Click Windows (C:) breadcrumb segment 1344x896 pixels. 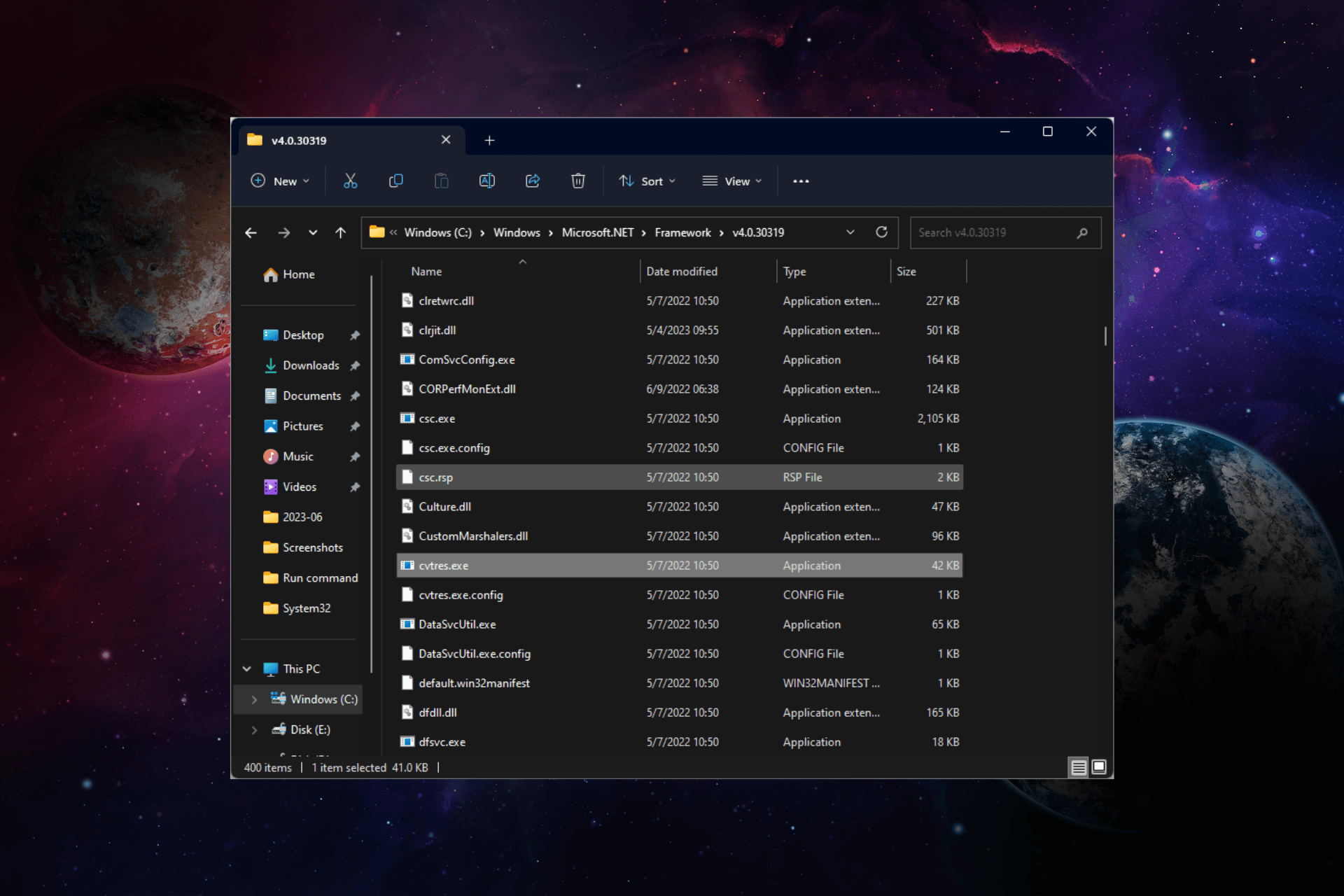pos(437,232)
